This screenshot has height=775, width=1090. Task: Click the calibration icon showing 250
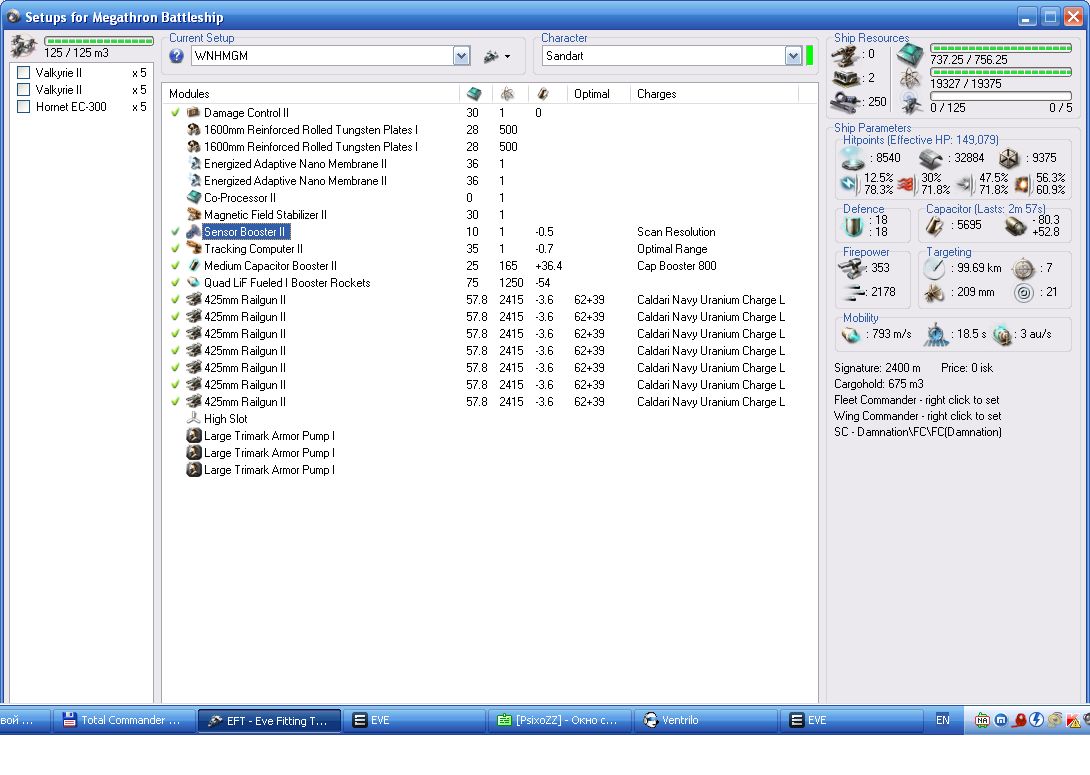click(x=846, y=102)
